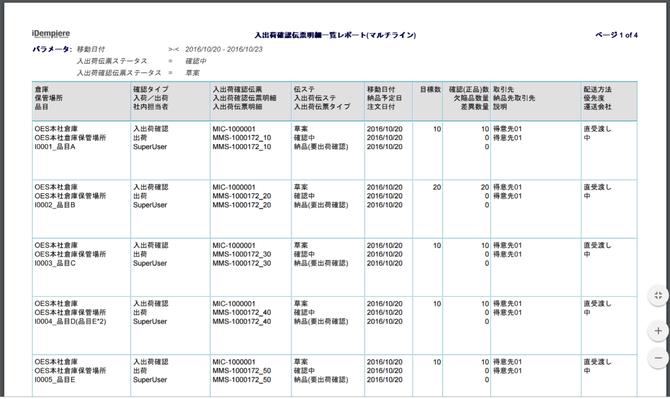Click the 移動日付 column header in table
Viewport: 670px width, 399px height.
tap(381, 89)
